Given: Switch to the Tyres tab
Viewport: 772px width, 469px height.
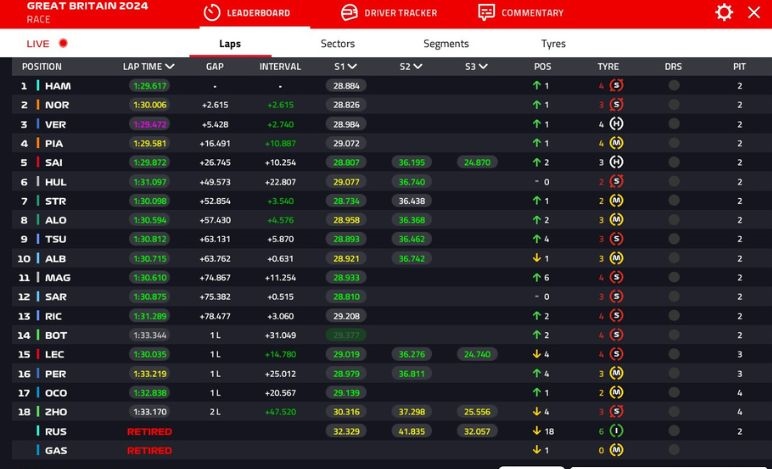Looking at the screenshot, I should 553,44.
